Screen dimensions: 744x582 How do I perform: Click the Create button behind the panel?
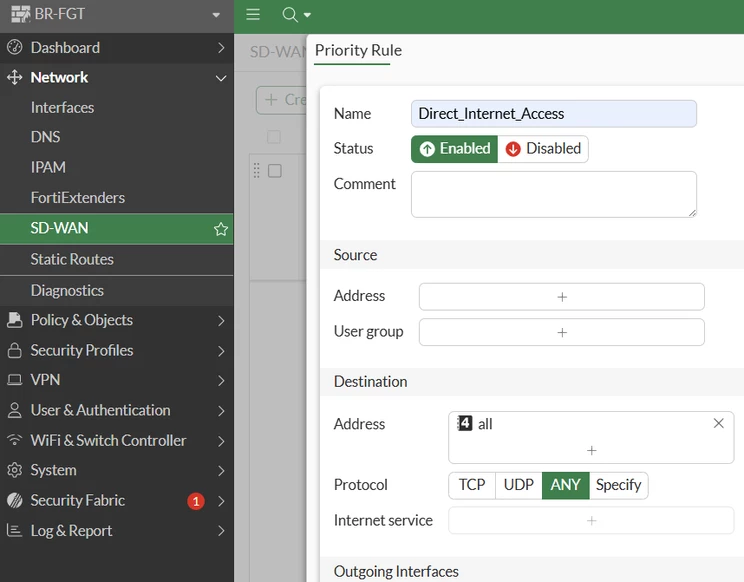(x=281, y=100)
